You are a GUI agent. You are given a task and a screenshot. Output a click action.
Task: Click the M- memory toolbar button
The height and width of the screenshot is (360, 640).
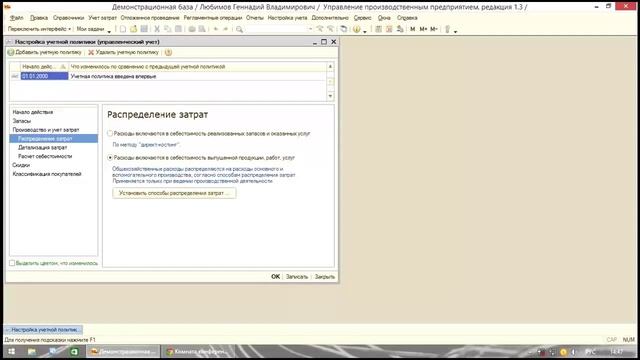pos(434,29)
